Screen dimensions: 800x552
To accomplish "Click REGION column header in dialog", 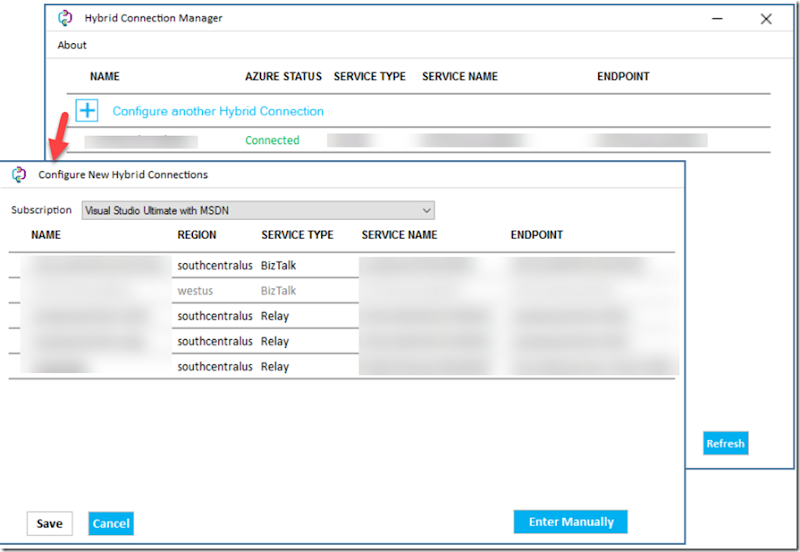I will point(196,235).
